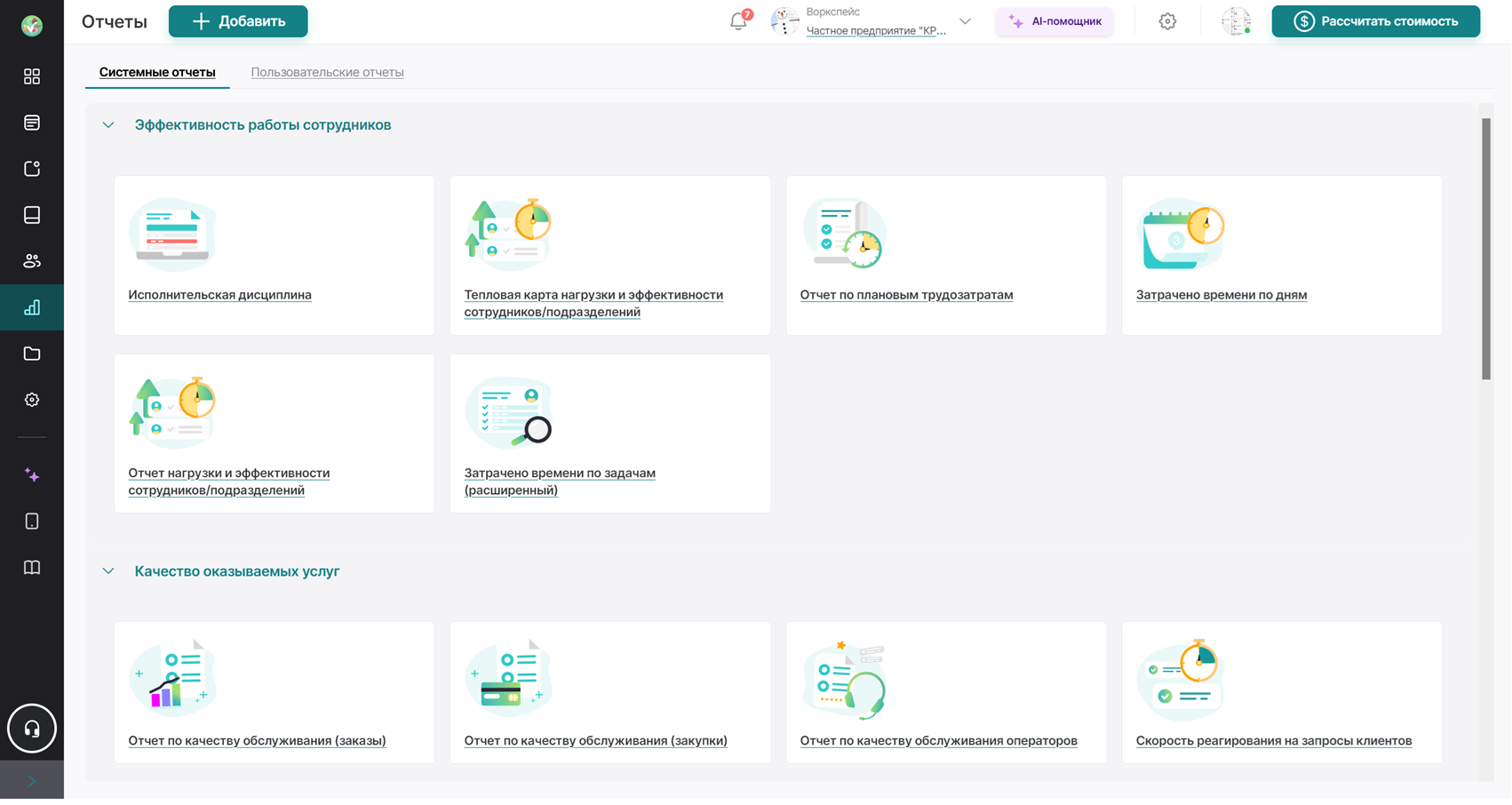
Task: Open Исполнительская дисциплина report link
Action: [219, 295]
